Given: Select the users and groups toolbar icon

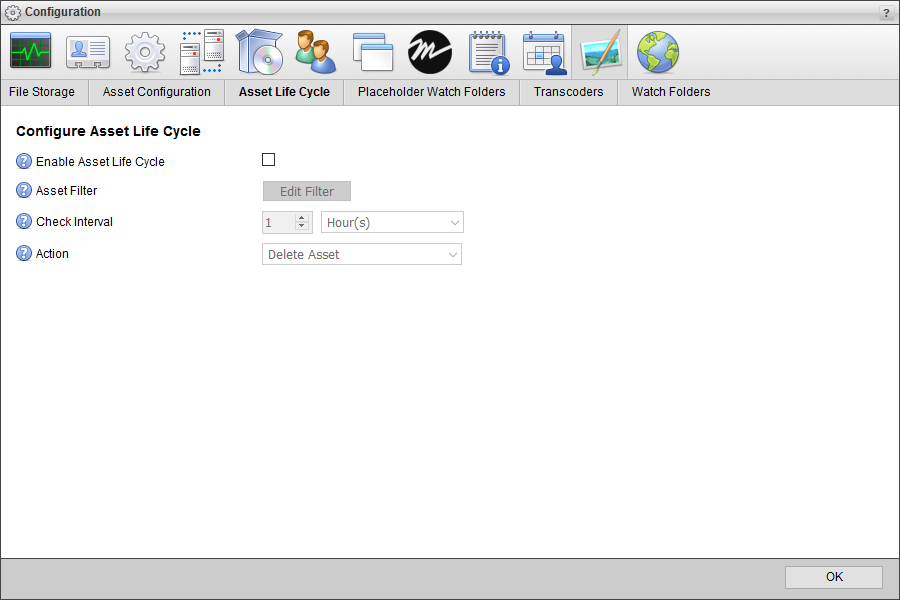Looking at the screenshot, I should point(316,51).
